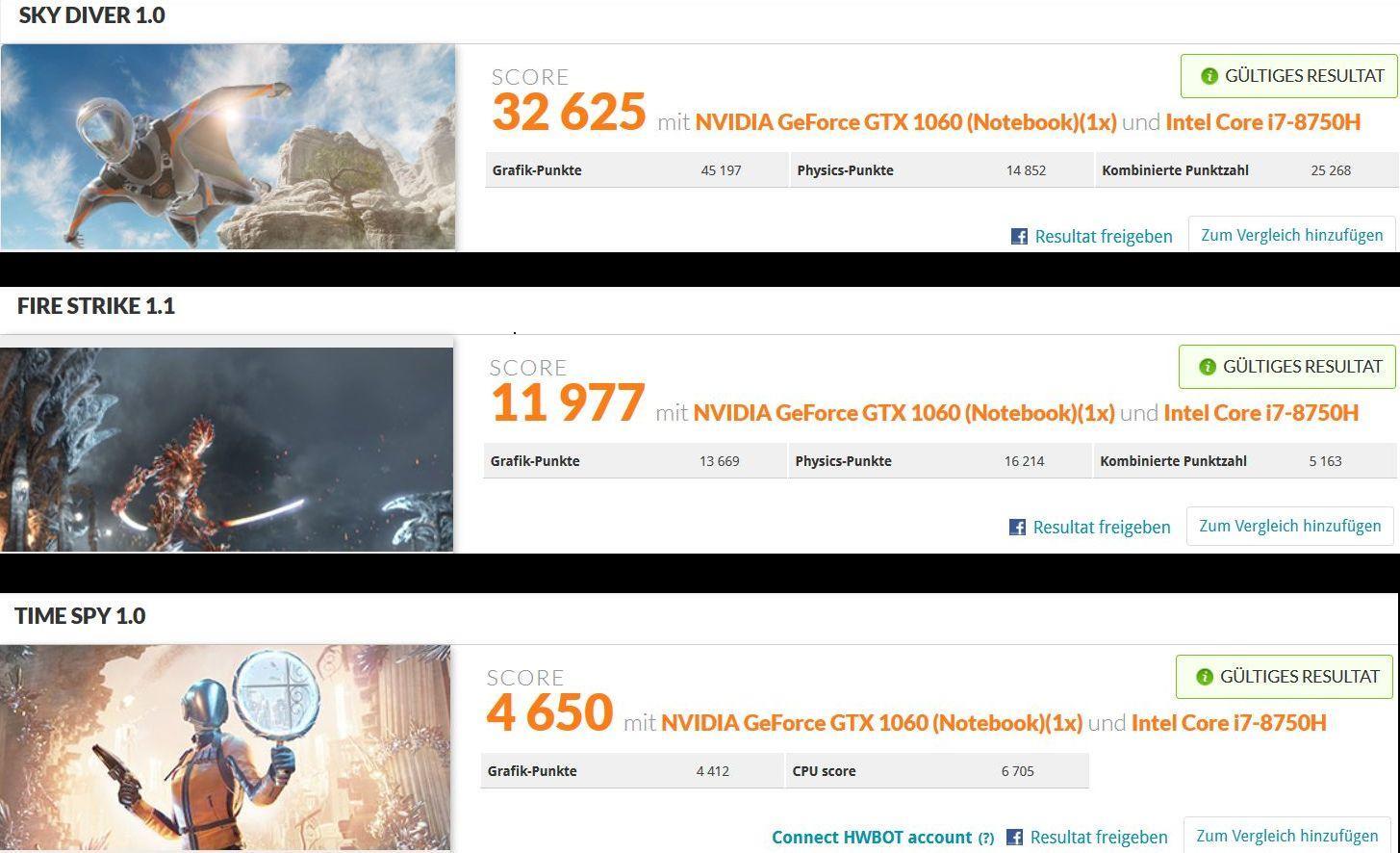Click the GTX 1060 link in Fire Strike score
This screenshot has width=1400, height=853.
(x=904, y=413)
